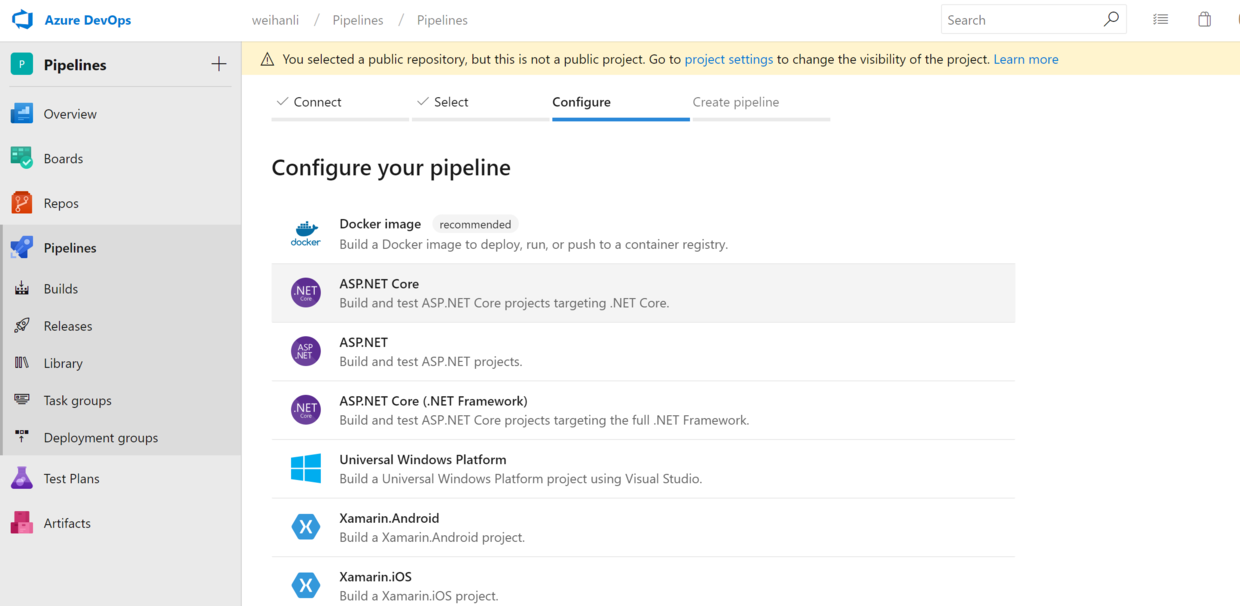Pick the Xamarin.Android template
1240x606 pixels.
[389, 518]
